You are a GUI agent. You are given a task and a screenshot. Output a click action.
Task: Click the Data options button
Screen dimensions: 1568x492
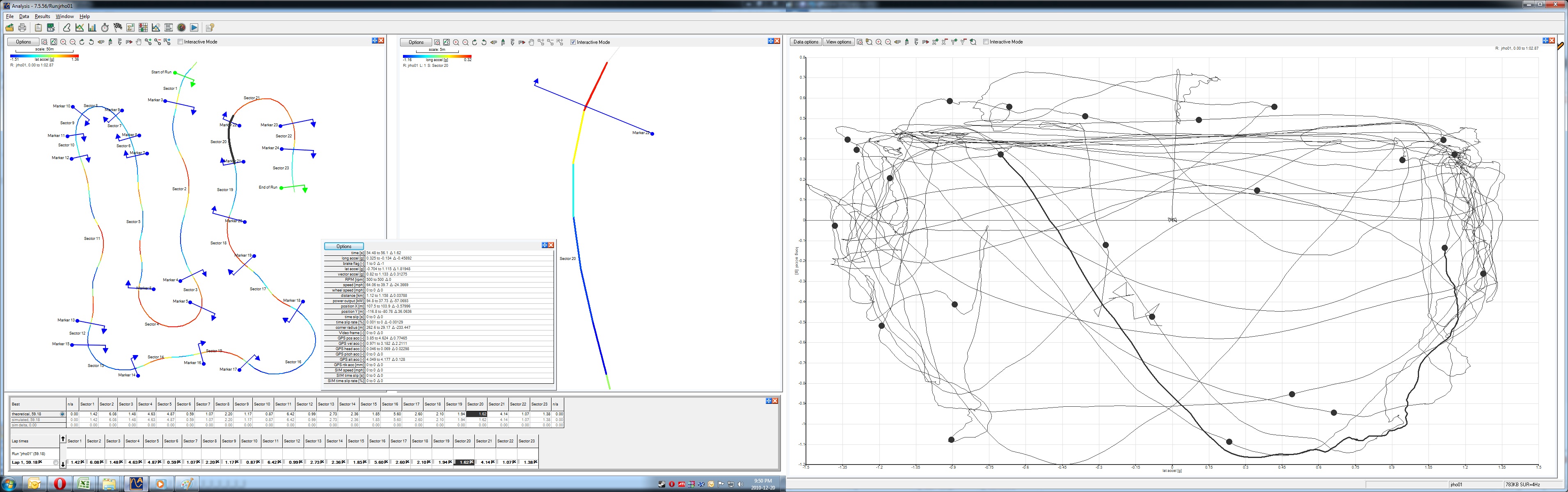pos(805,42)
